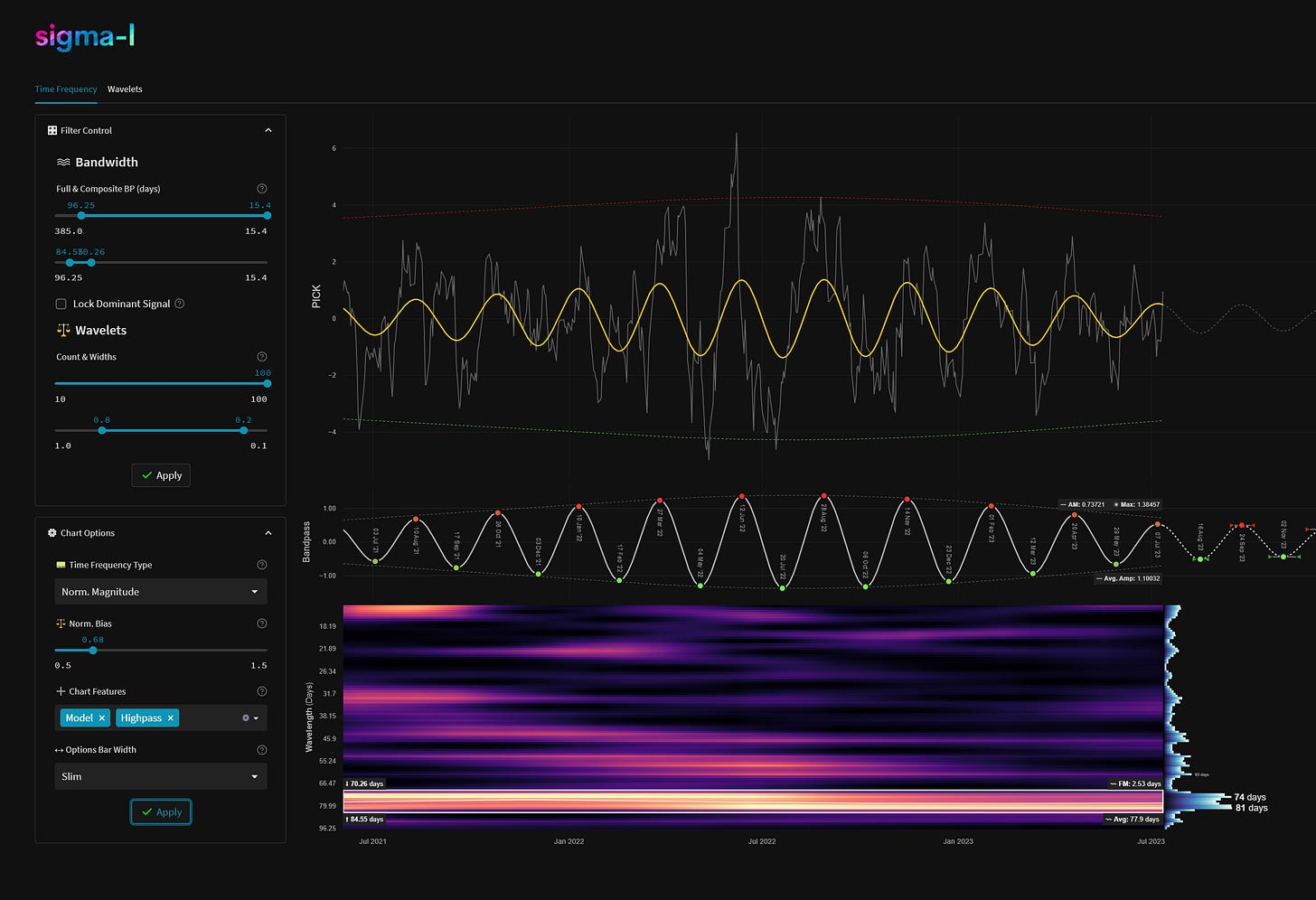Remove the Model chart feature tag
The height and width of the screenshot is (900, 1316).
[x=102, y=718]
